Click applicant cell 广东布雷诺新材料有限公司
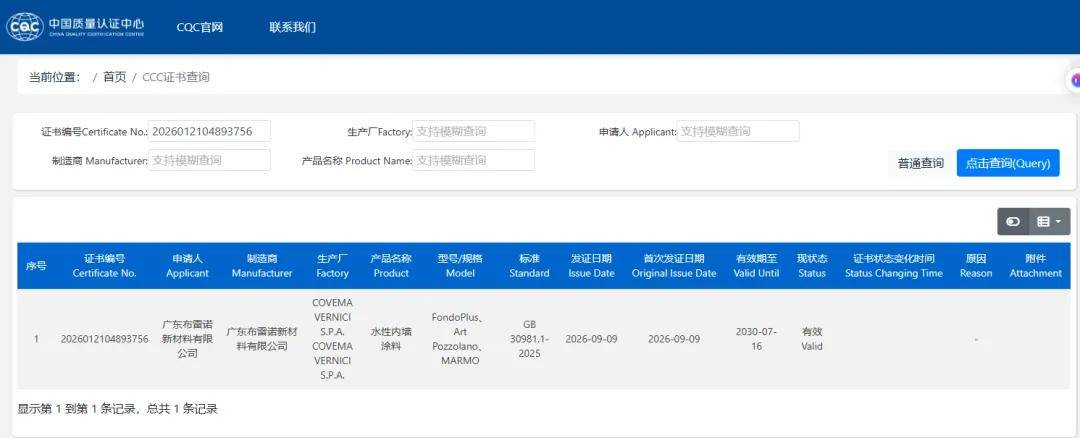The height and width of the screenshot is (438, 1080). pyautogui.click(x=187, y=339)
